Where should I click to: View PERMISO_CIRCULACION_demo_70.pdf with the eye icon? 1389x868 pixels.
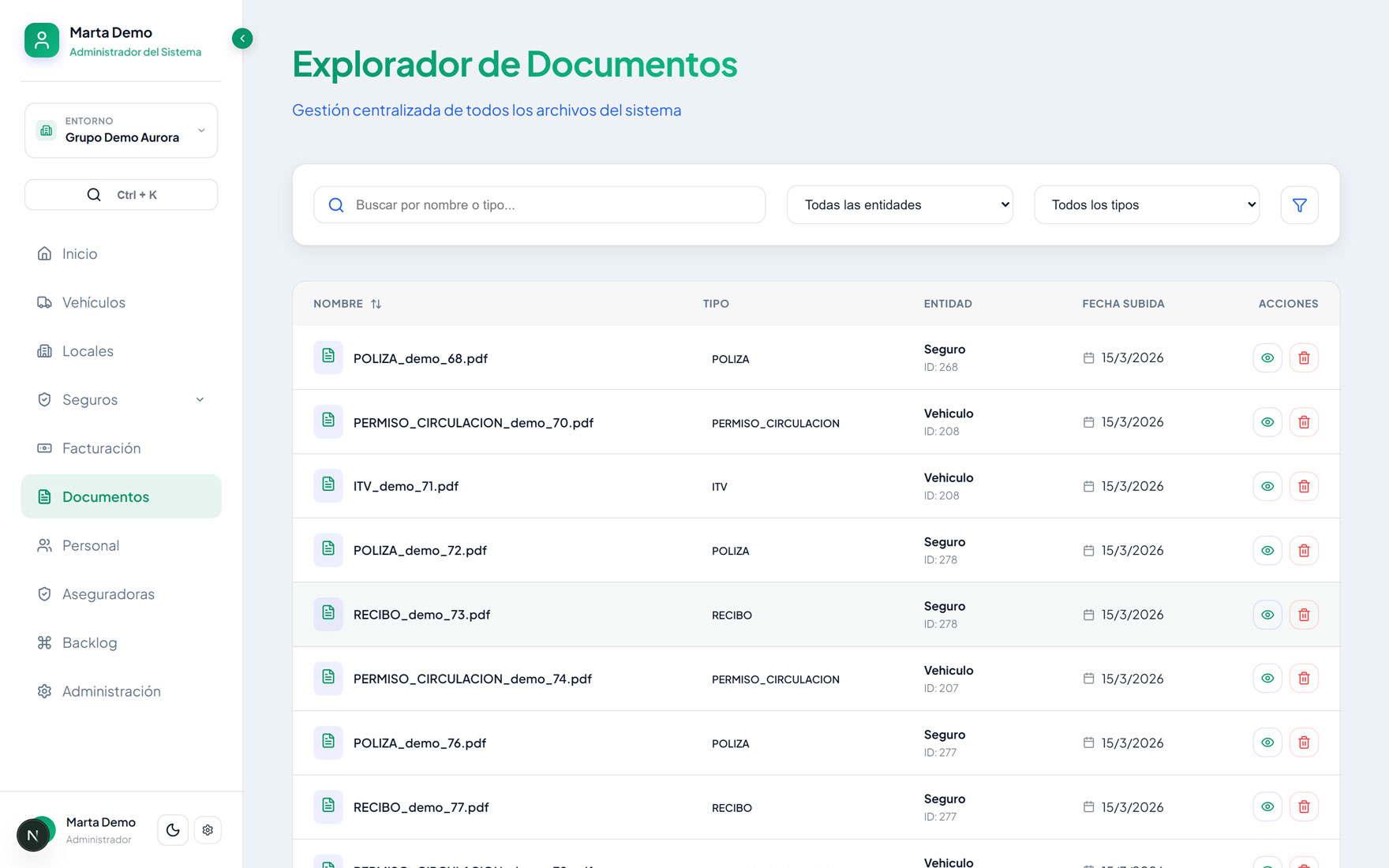(1267, 422)
